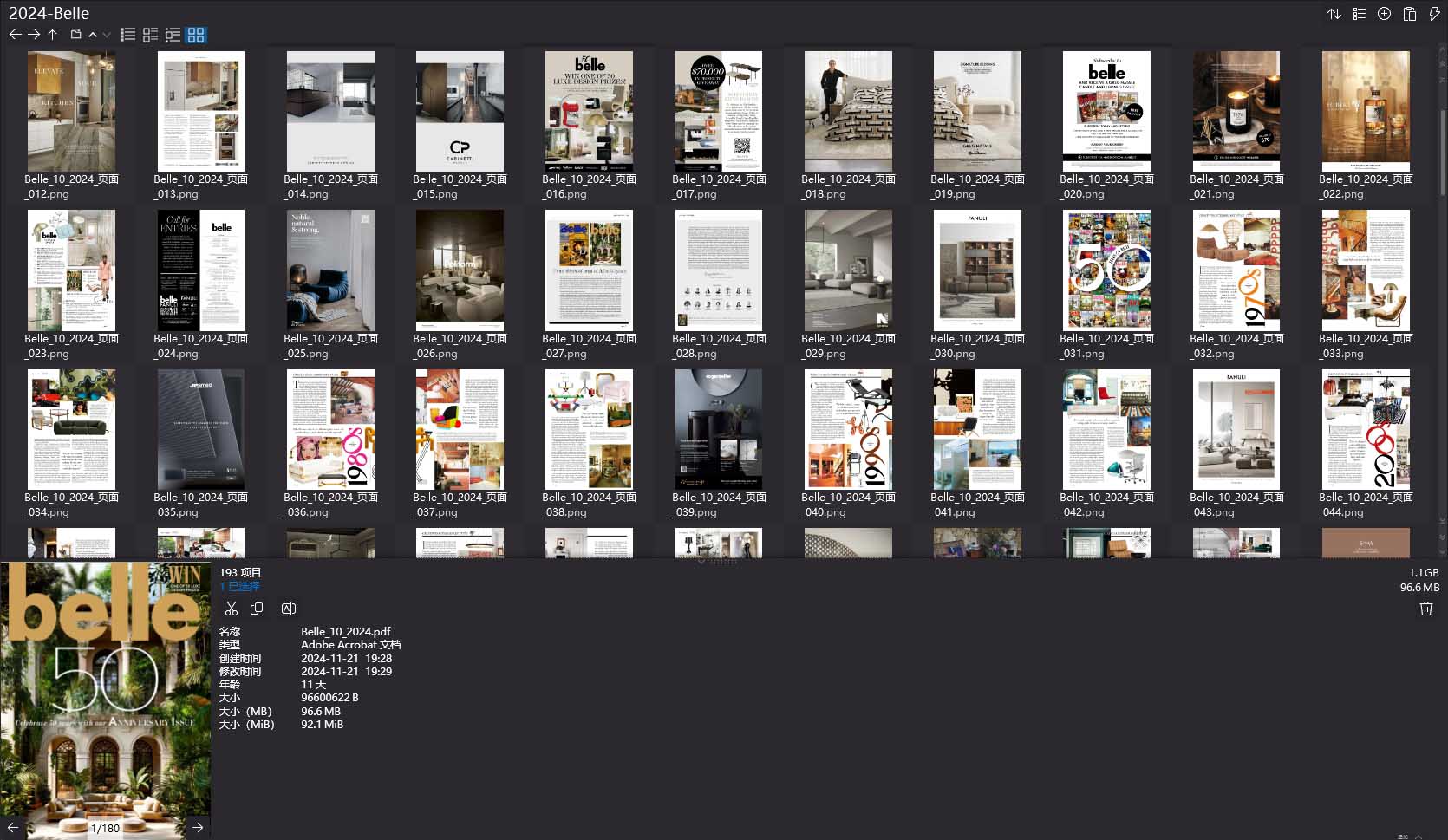Click the file name value Belle_10_2024.pdf
Viewport: 1448px width, 840px height.
[x=345, y=632]
